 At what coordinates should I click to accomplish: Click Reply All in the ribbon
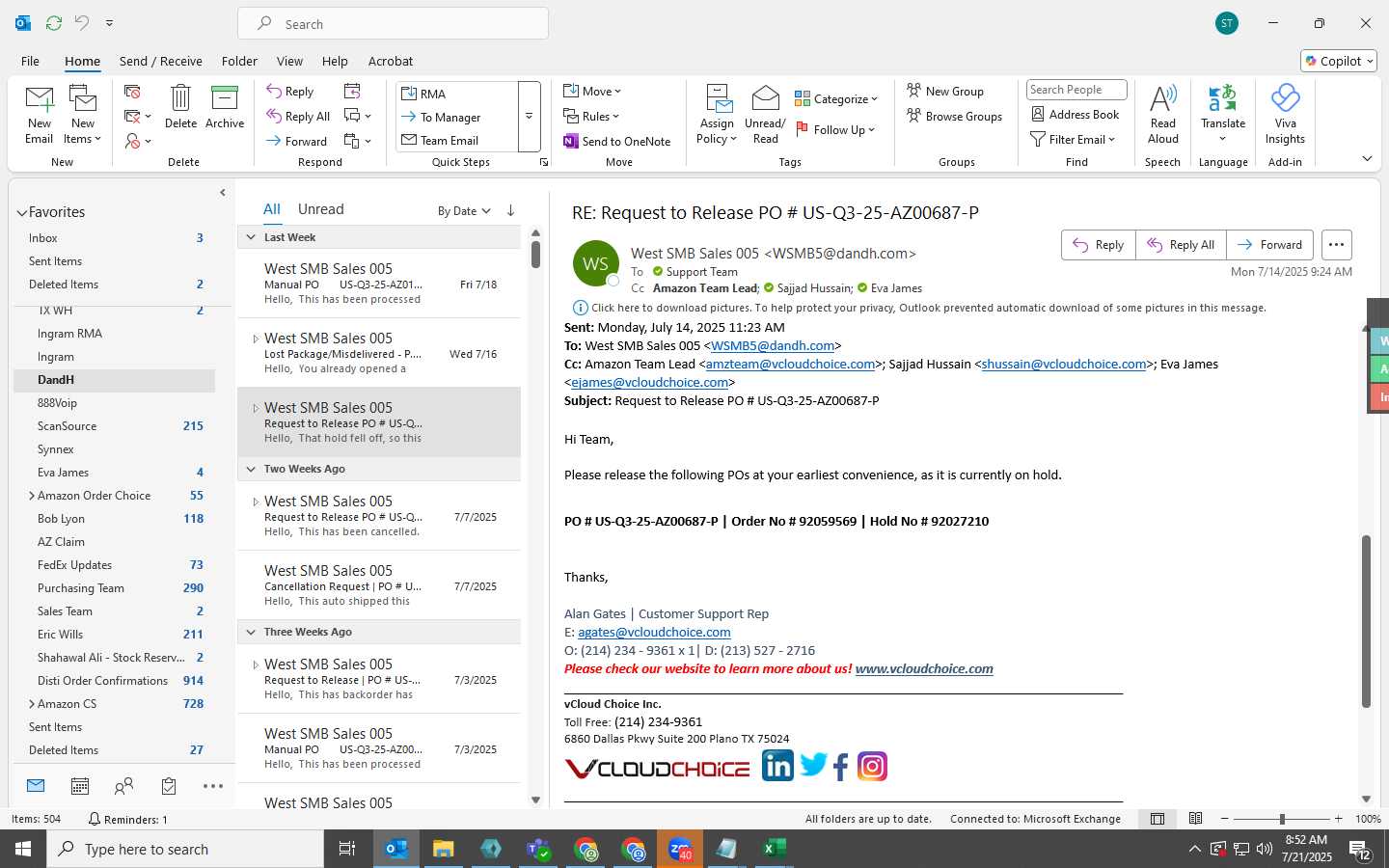tap(298, 117)
